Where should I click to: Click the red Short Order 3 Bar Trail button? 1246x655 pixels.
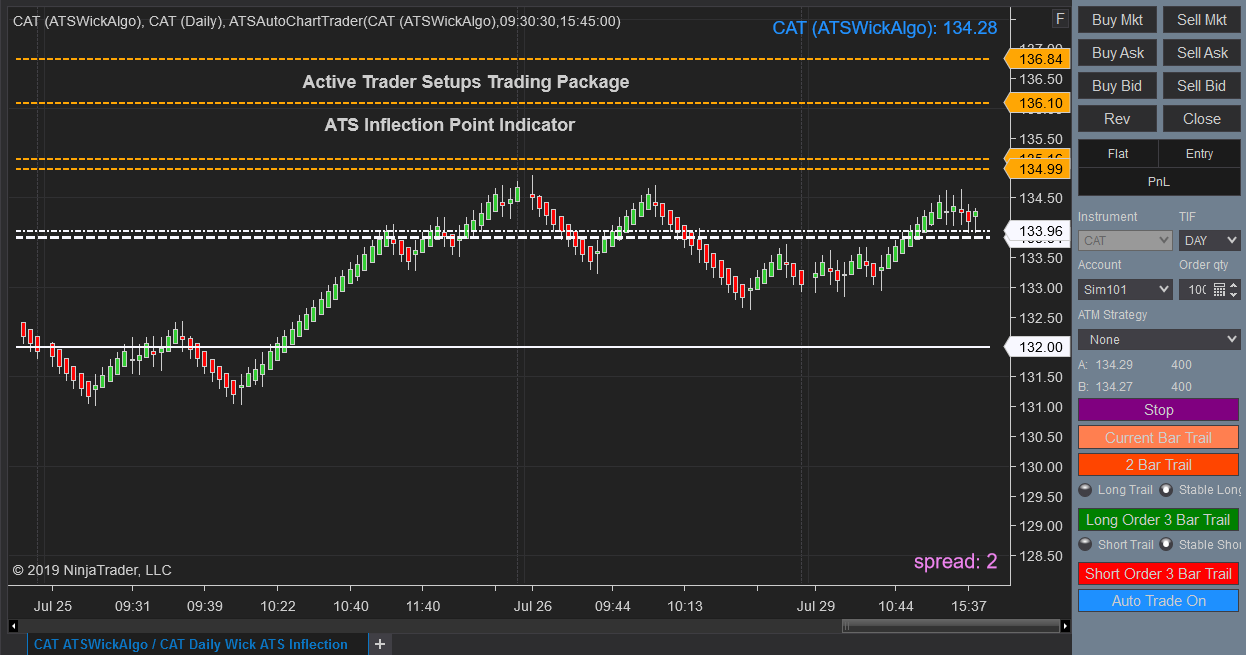[1159, 574]
